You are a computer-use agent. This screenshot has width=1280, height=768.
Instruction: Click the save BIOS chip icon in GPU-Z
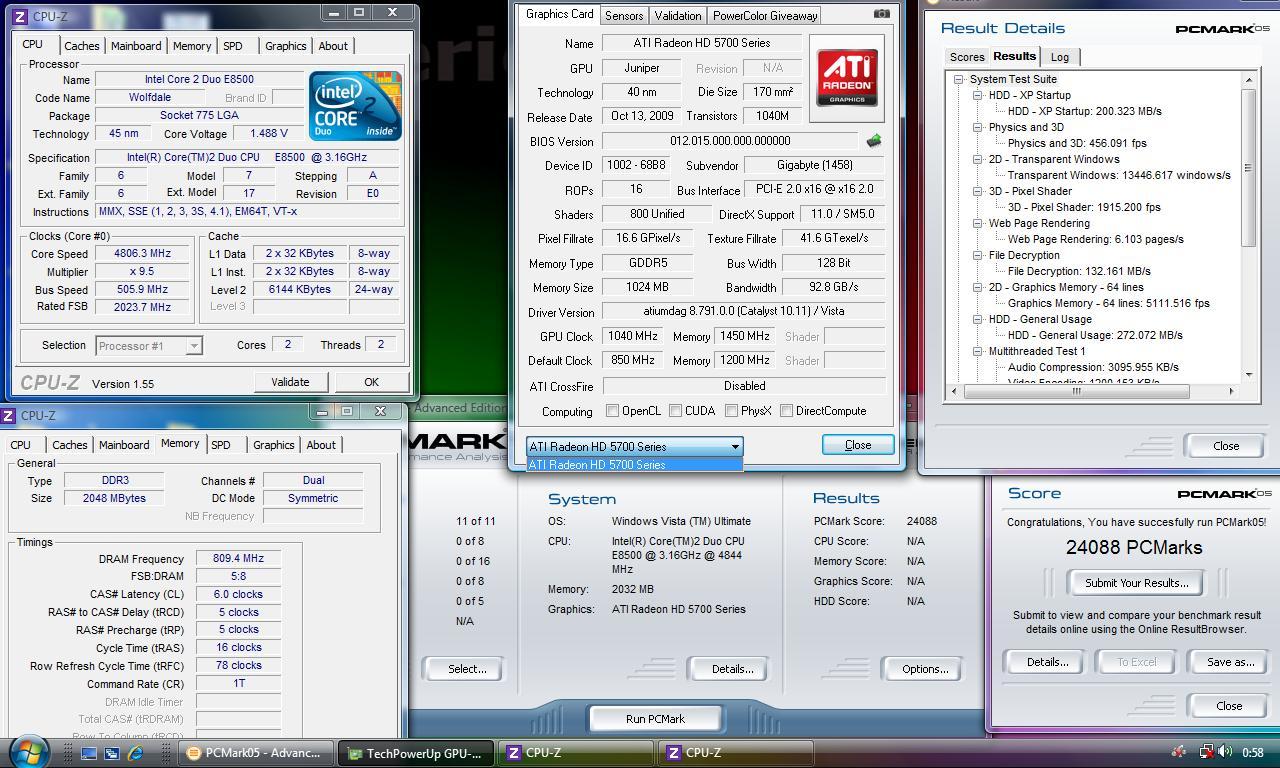[x=873, y=141]
